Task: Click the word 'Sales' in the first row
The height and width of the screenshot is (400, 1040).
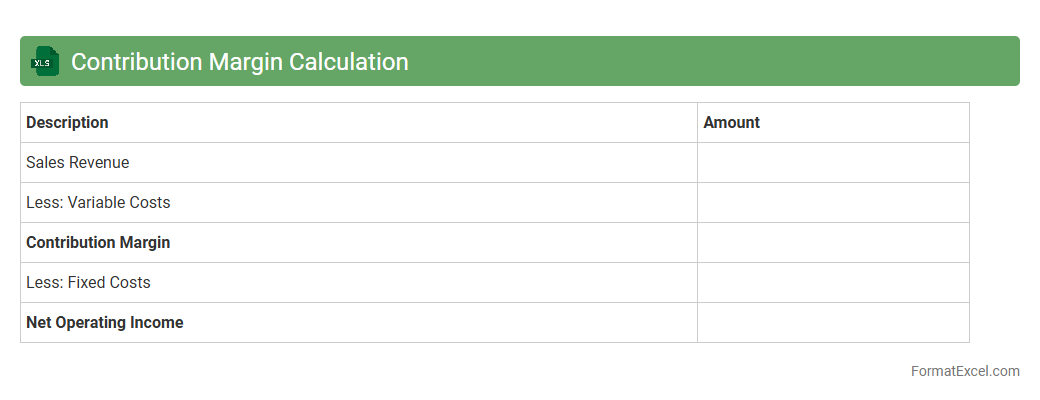Action: pyautogui.click(x=45, y=163)
